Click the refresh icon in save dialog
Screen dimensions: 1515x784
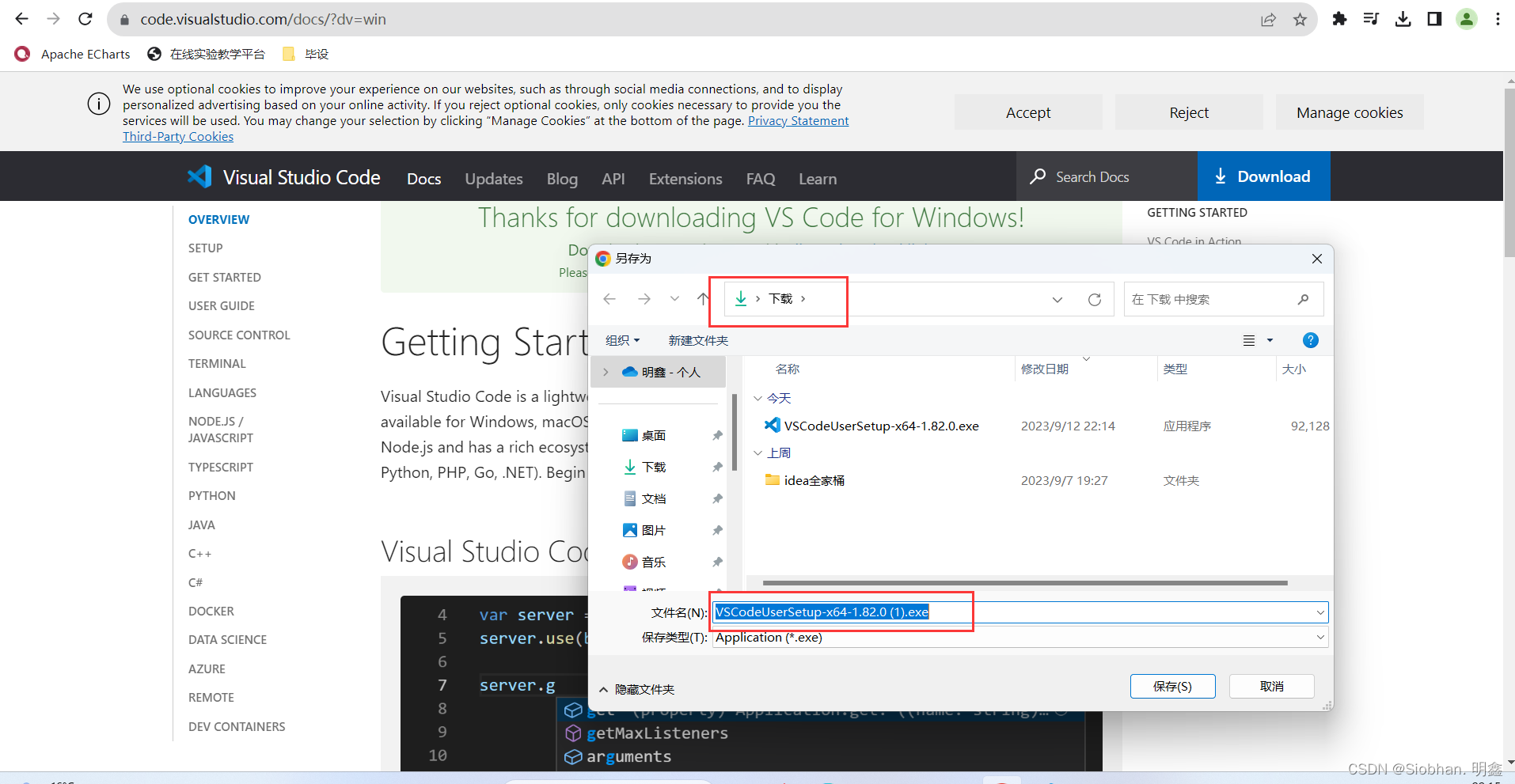click(1095, 300)
